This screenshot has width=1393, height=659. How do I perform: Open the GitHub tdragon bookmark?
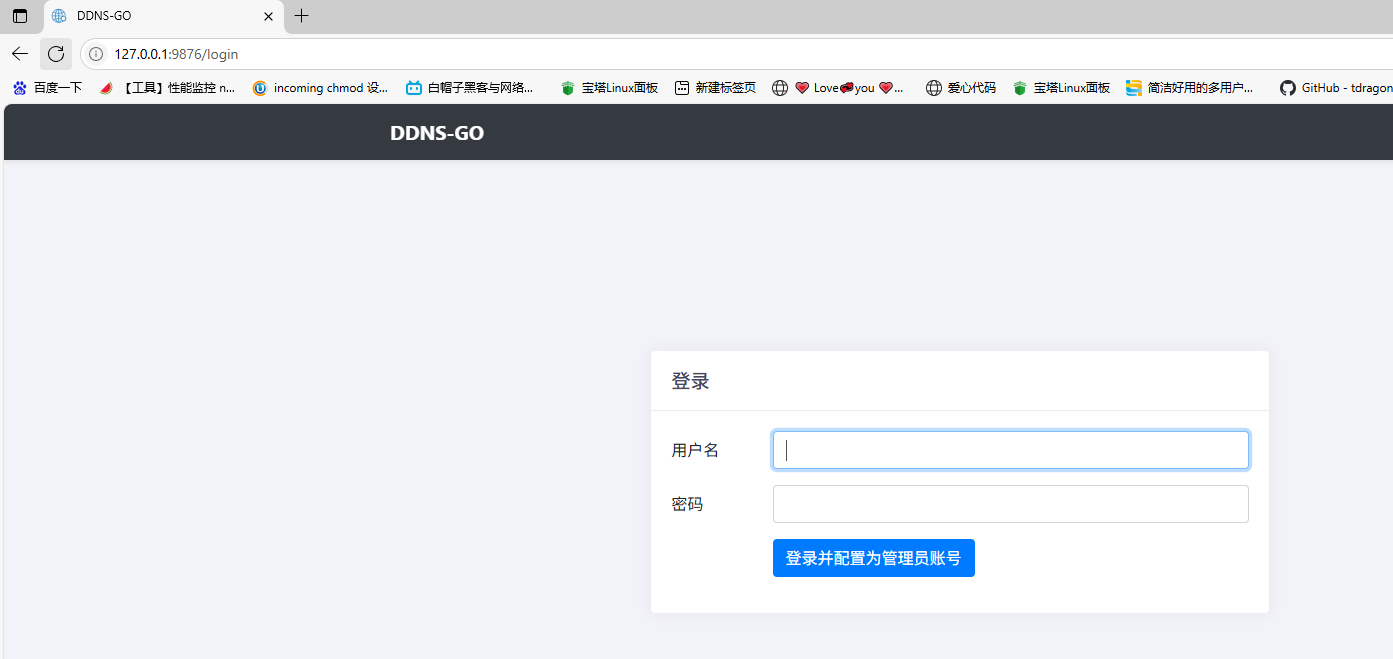pos(1335,88)
